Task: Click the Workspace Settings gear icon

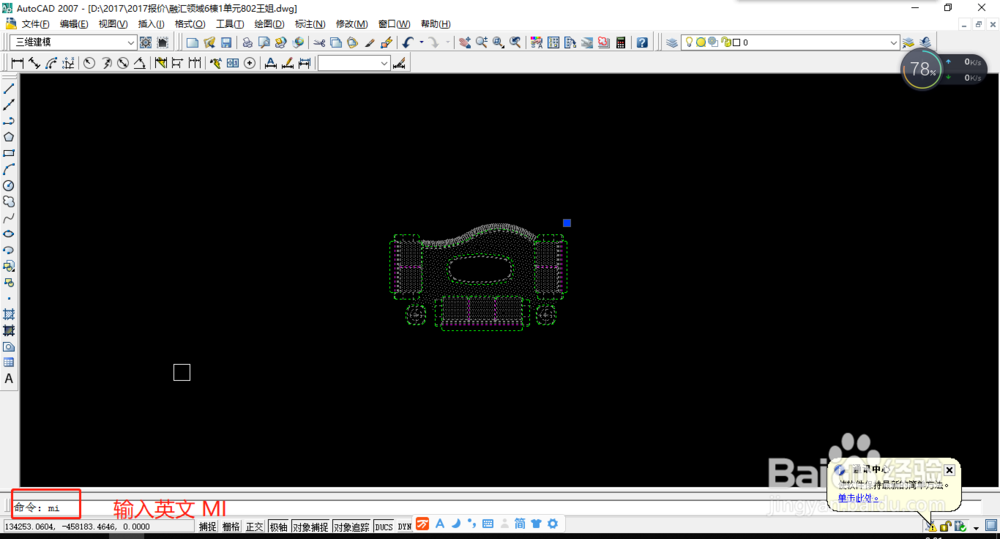Action: coord(145,43)
